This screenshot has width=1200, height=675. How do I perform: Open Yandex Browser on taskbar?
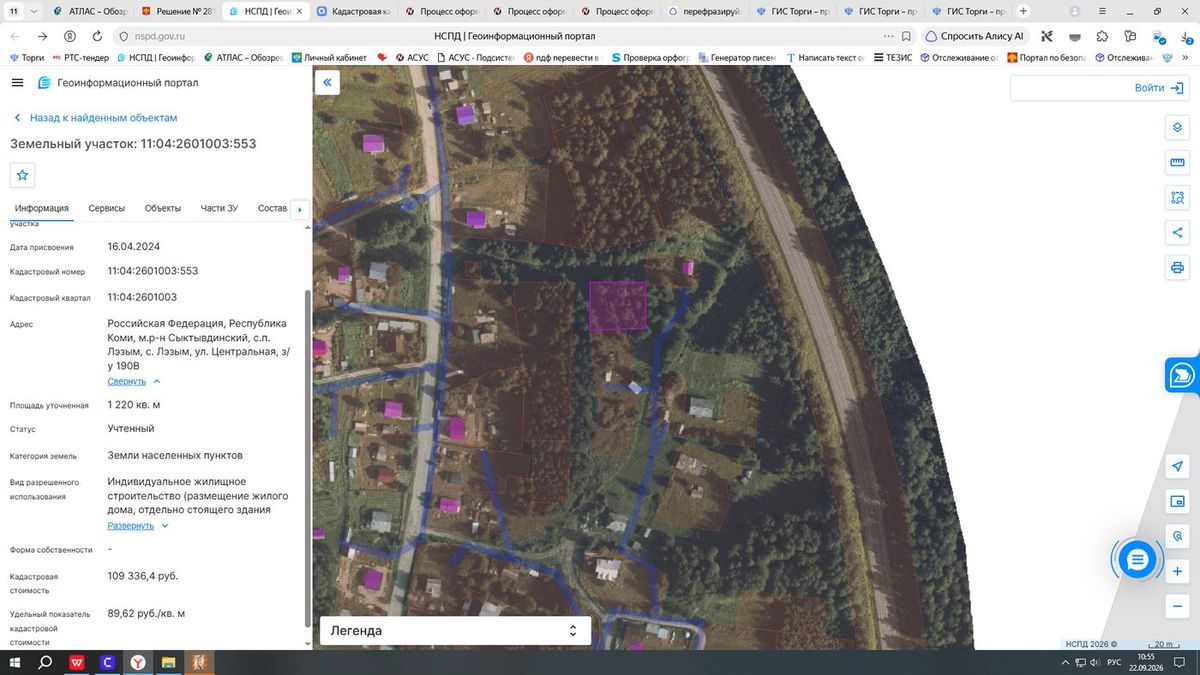click(138, 662)
